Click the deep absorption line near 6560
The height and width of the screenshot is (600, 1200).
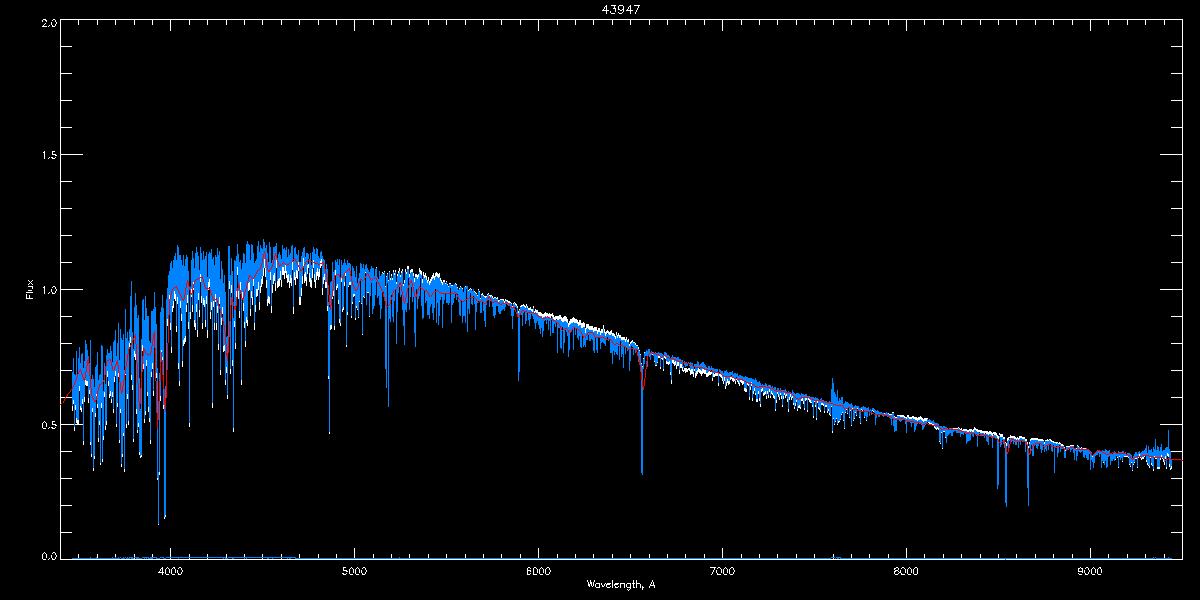pos(642,410)
